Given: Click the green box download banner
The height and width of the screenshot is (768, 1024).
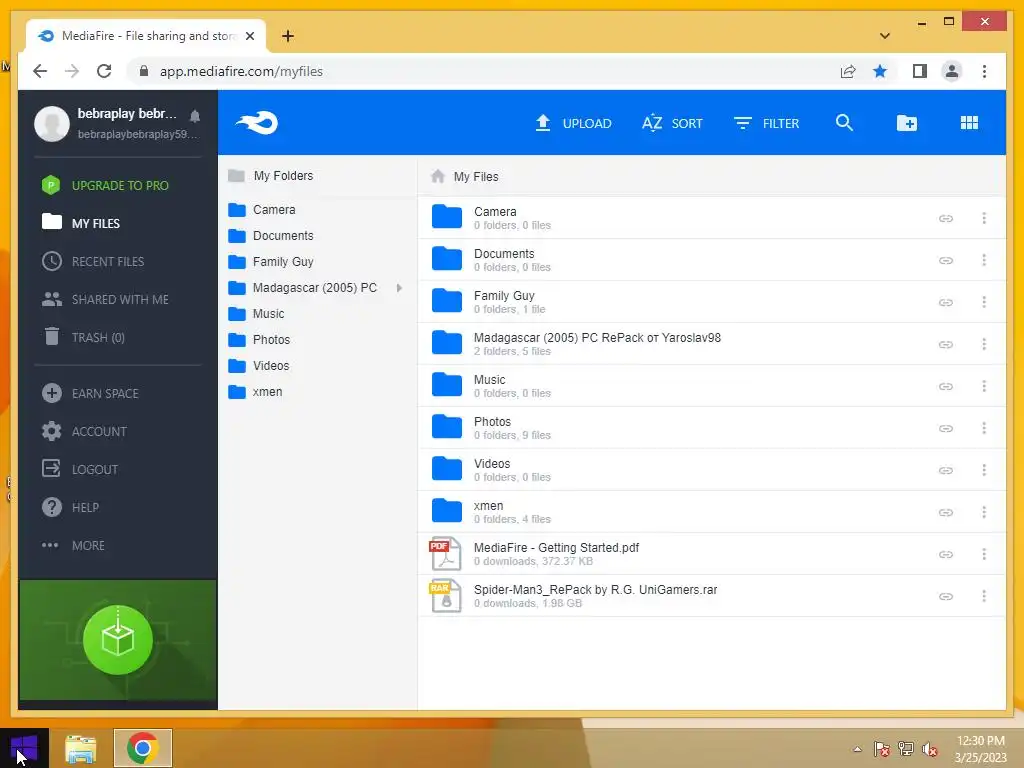Looking at the screenshot, I should click(x=118, y=640).
